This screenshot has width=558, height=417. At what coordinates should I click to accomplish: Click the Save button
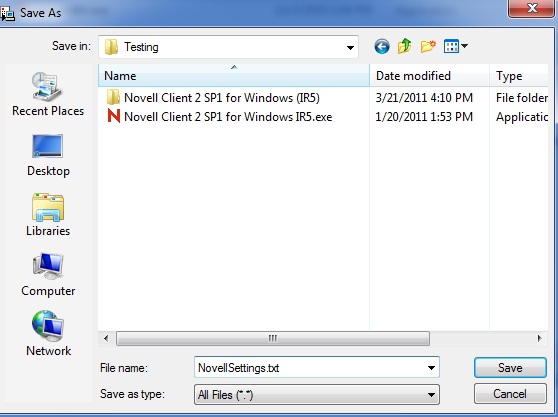[x=510, y=368]
